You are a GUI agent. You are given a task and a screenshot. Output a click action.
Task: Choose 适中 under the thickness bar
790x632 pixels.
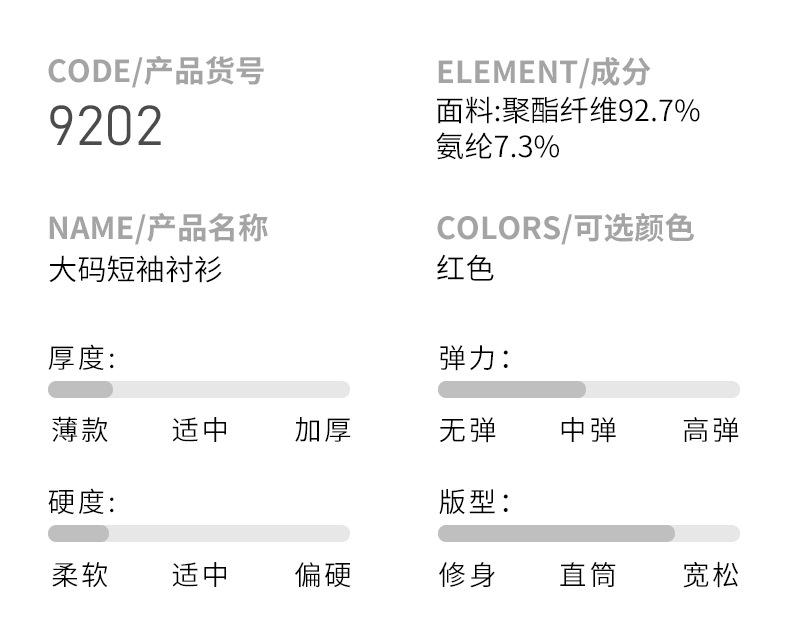tap(200, 431)
